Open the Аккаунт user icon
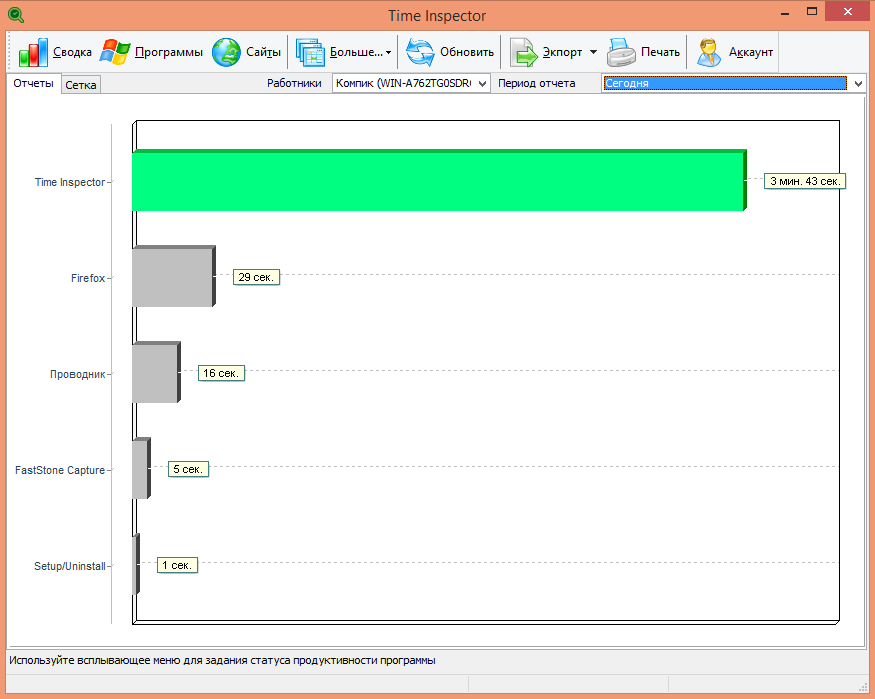 [709, 52]
